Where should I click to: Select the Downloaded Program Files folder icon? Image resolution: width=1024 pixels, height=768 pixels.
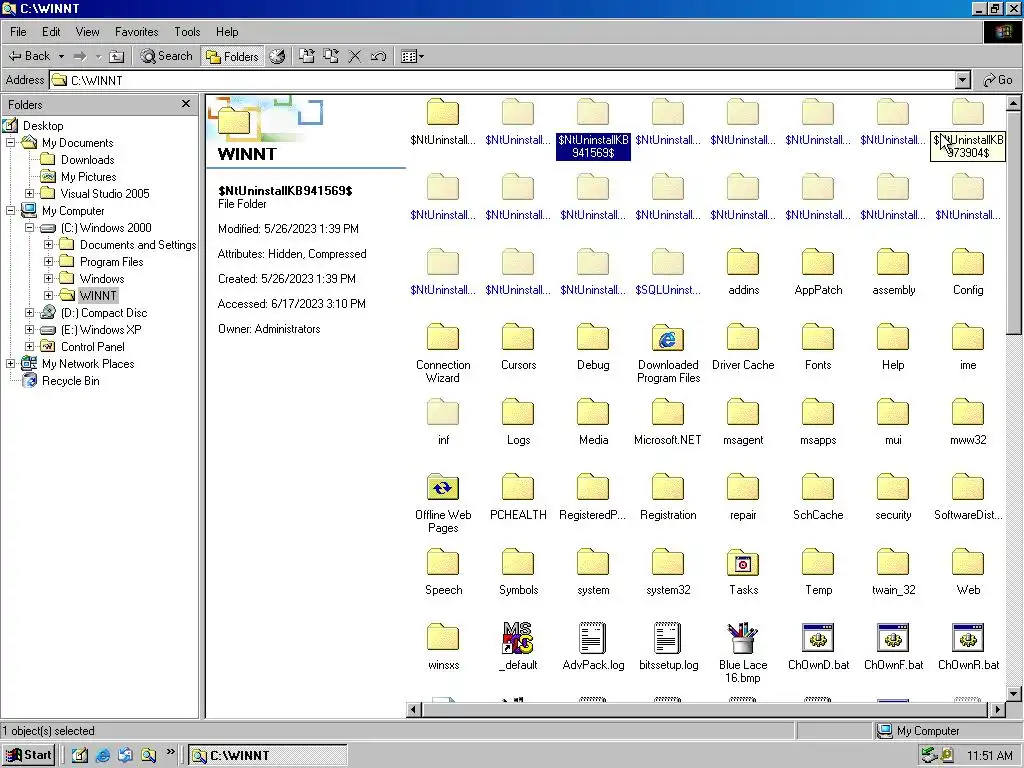tap(667, 338)
